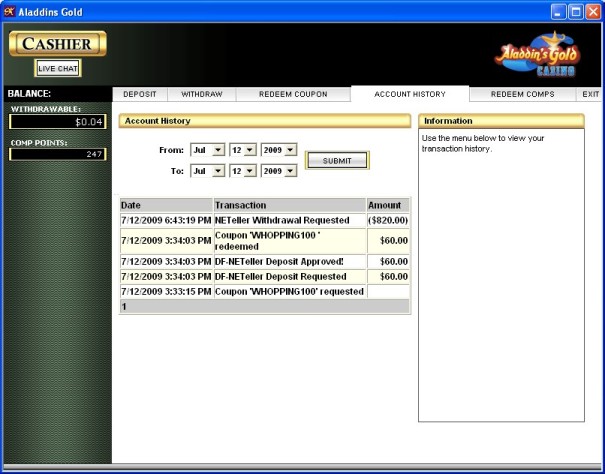Open the Live Chat support button

[x=58, y=68]
